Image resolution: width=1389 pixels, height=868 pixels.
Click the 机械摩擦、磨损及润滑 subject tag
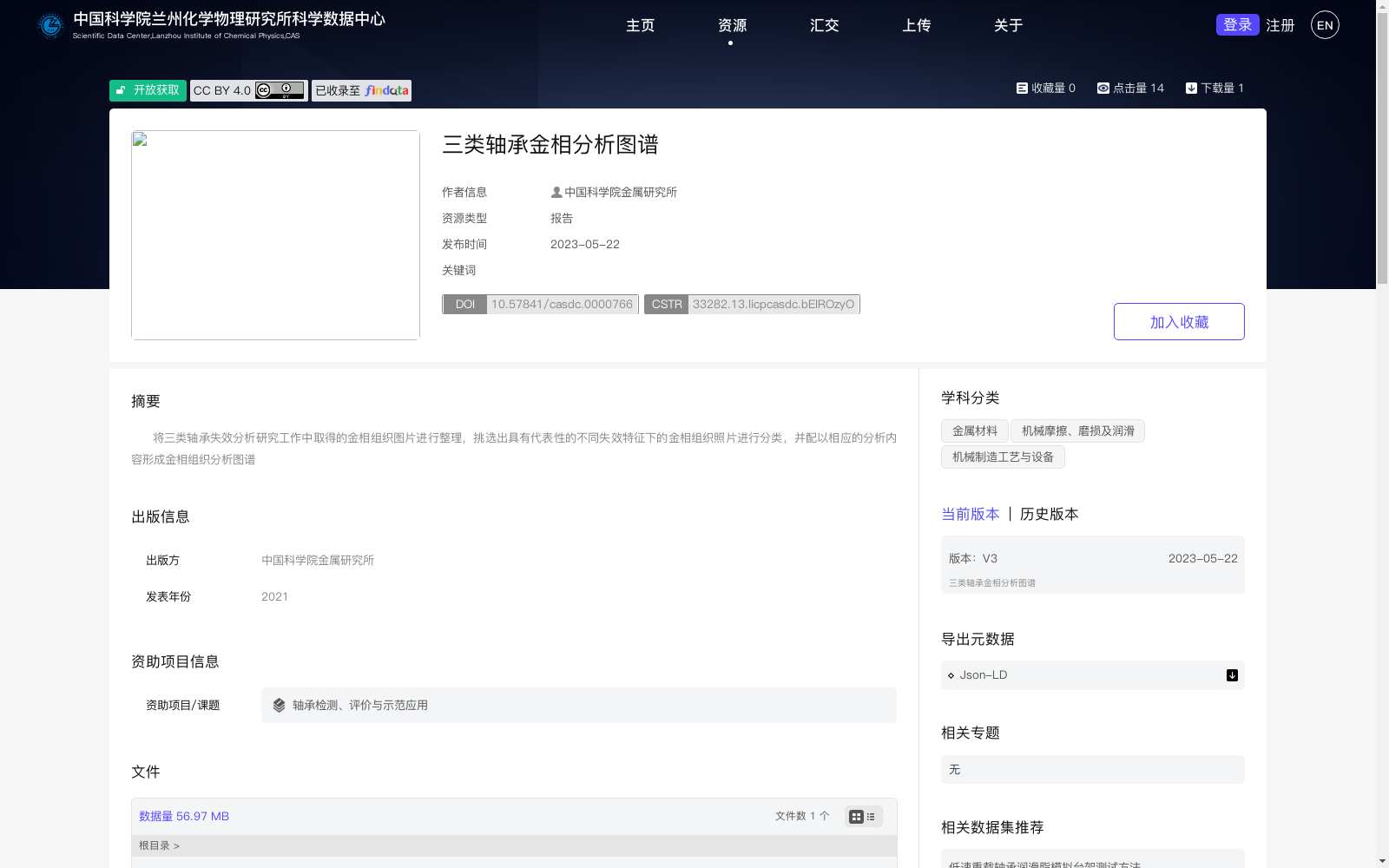1078,431
